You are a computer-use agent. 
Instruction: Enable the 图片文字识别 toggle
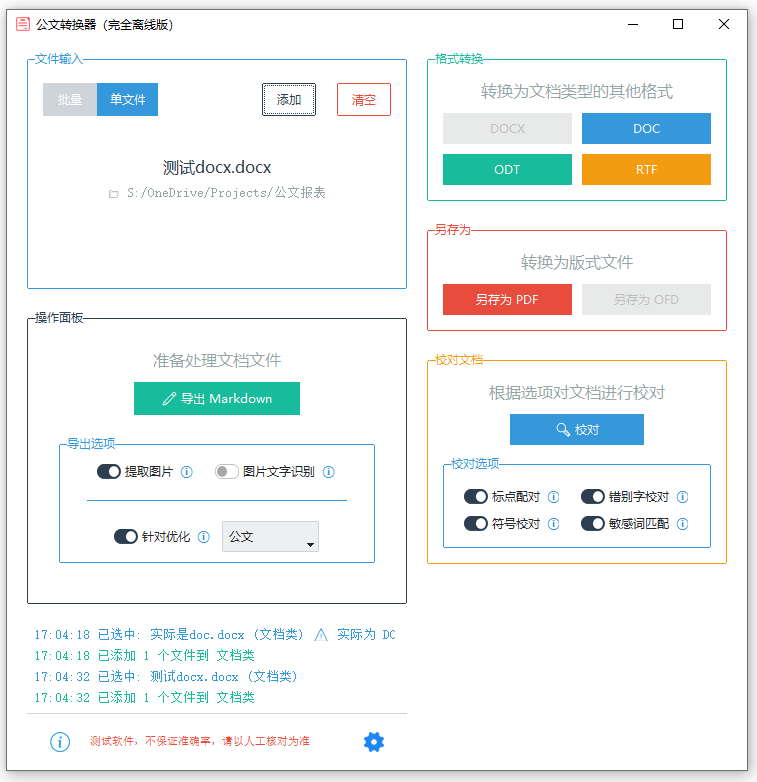(x=227, y=472)
